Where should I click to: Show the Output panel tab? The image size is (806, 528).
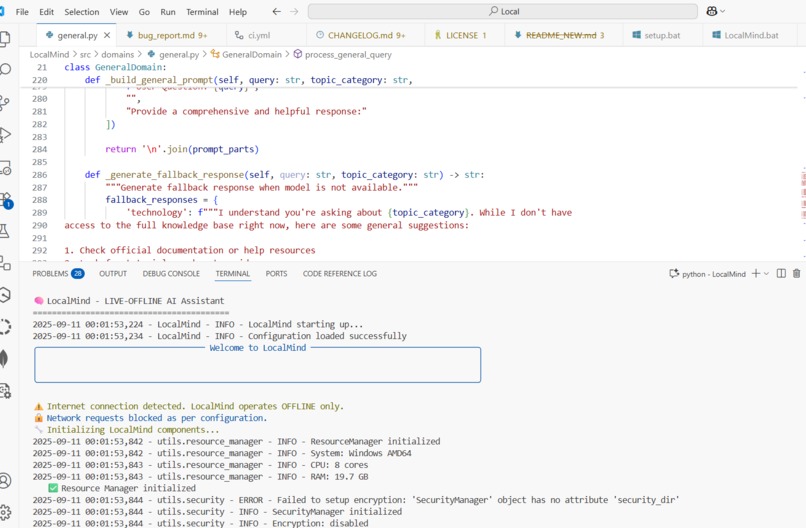(113, 274)
